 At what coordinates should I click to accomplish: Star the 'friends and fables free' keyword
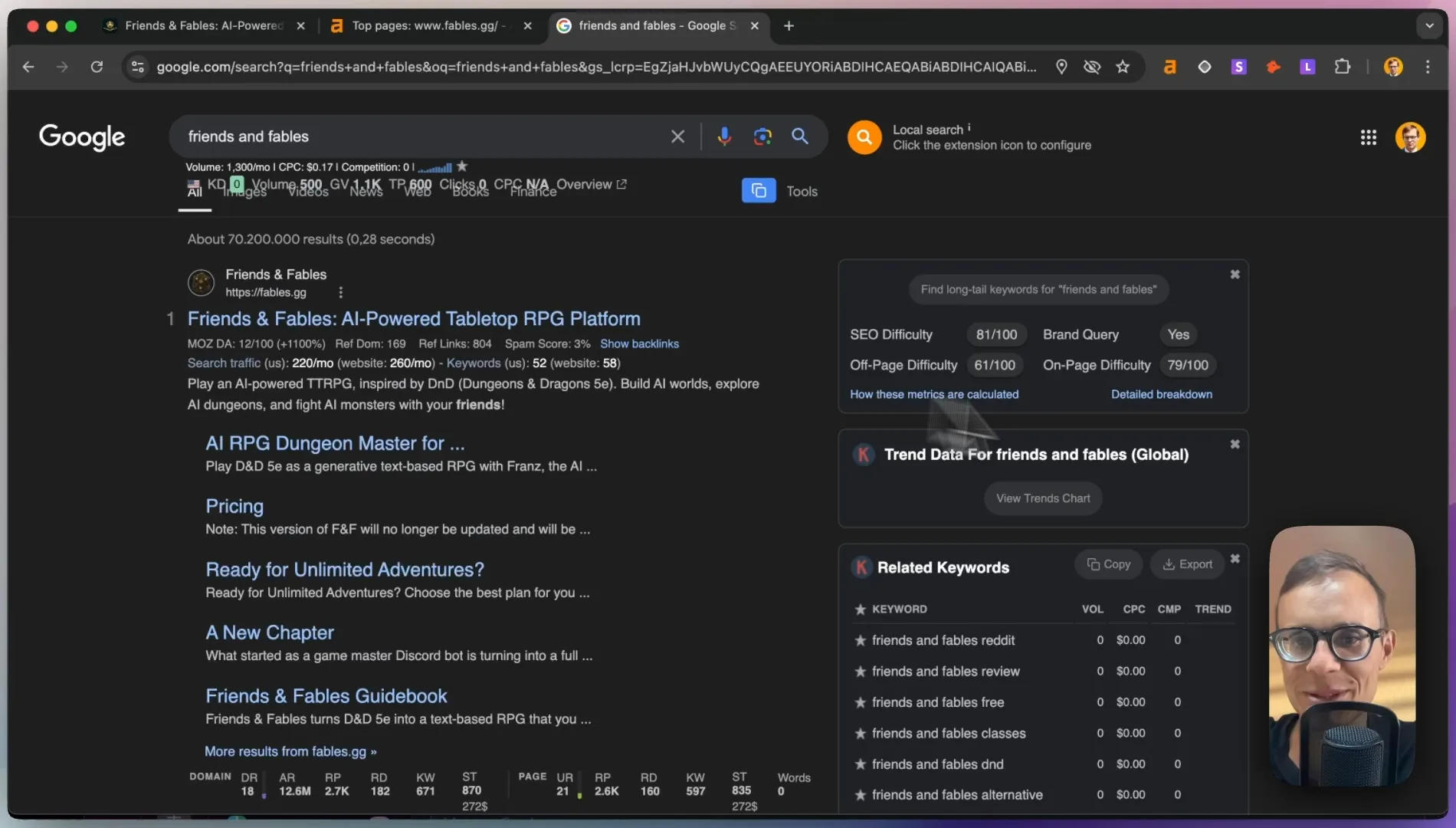860,702
